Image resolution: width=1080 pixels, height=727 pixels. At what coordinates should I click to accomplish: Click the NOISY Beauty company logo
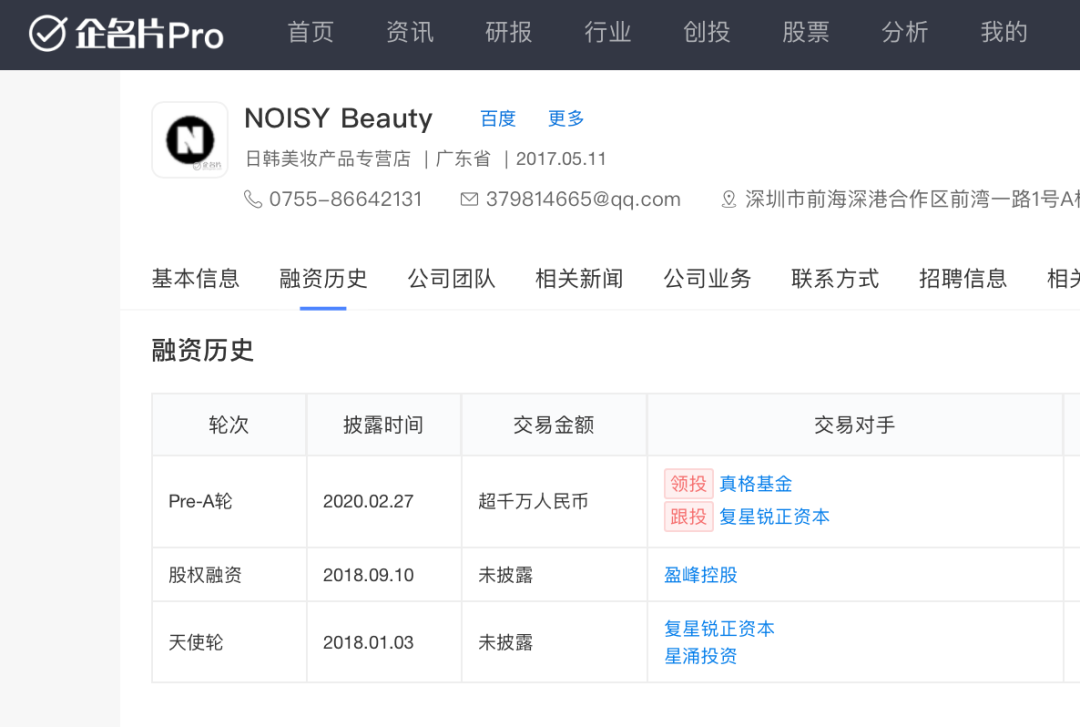190,140
